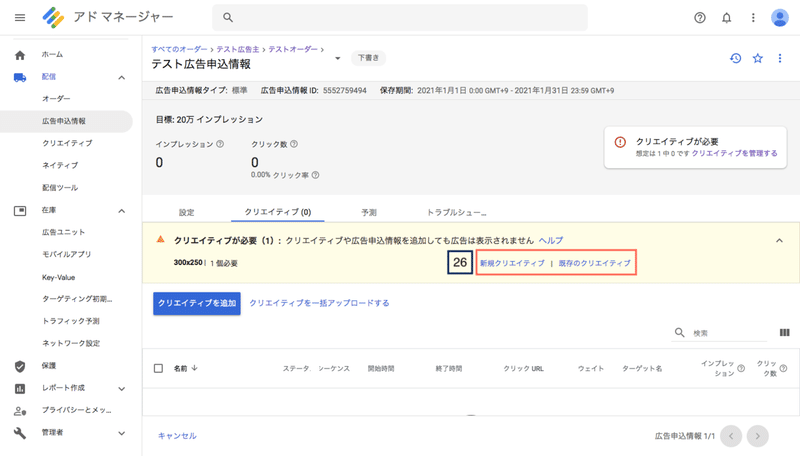The height and width of the screenshot is (456, 800).
Task: Collapse the 在庫 section chevron
Action: tap(121, 211)
